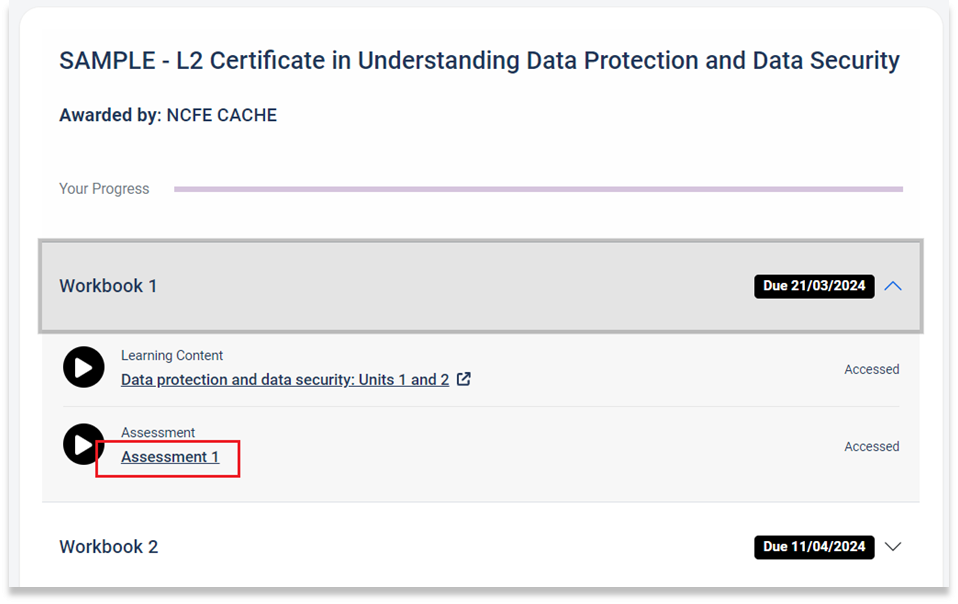Click the Workbook 1 section header
The width and height of the screenshot is (958, 604).
tap(481, 286)
